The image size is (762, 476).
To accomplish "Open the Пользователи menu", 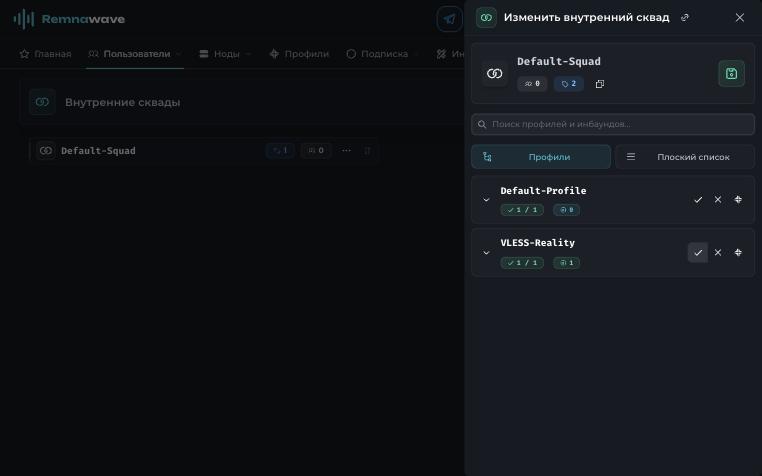I will pos(135,54).
